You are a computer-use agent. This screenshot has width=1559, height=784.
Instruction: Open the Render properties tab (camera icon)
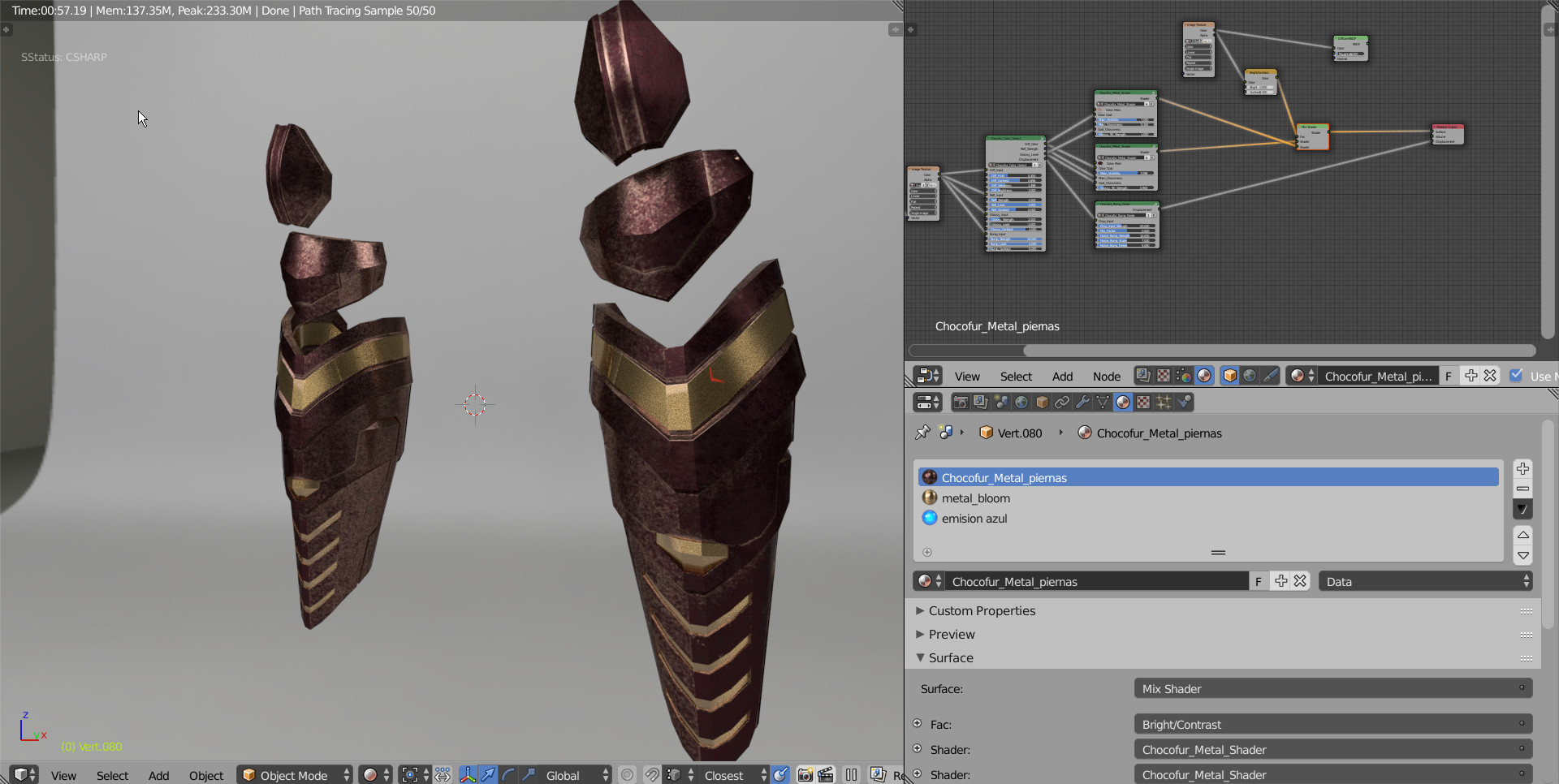[961, 403]
